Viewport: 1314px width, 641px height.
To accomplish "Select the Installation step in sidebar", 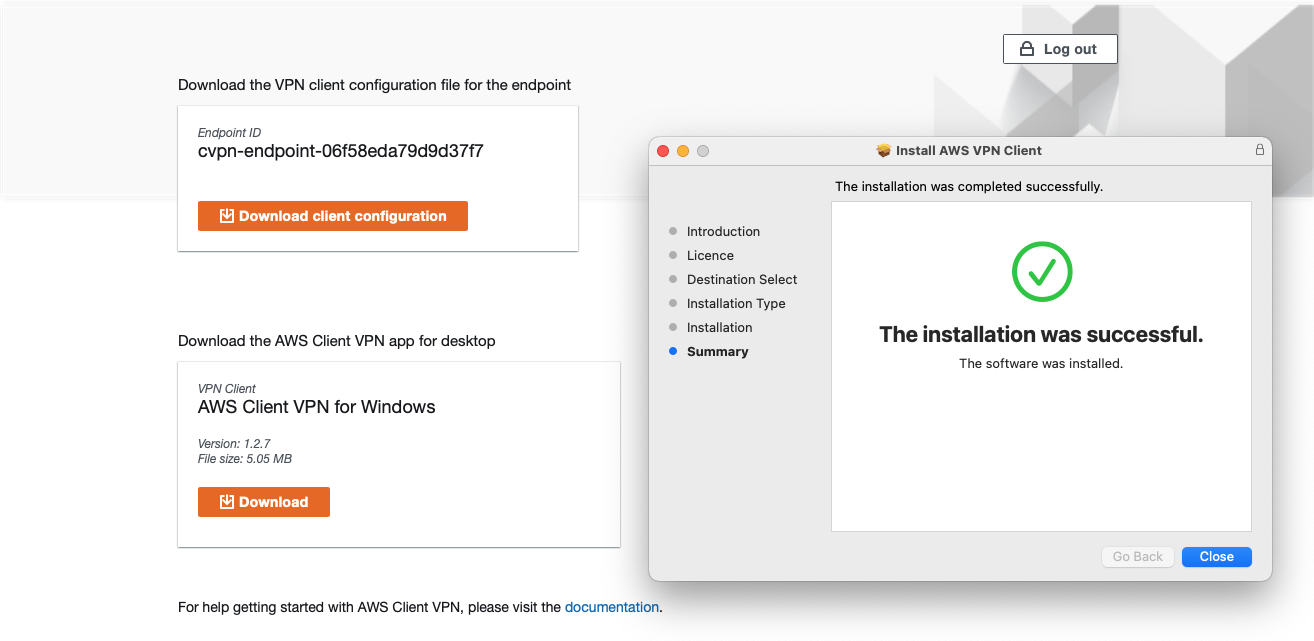I will (719, 327).
